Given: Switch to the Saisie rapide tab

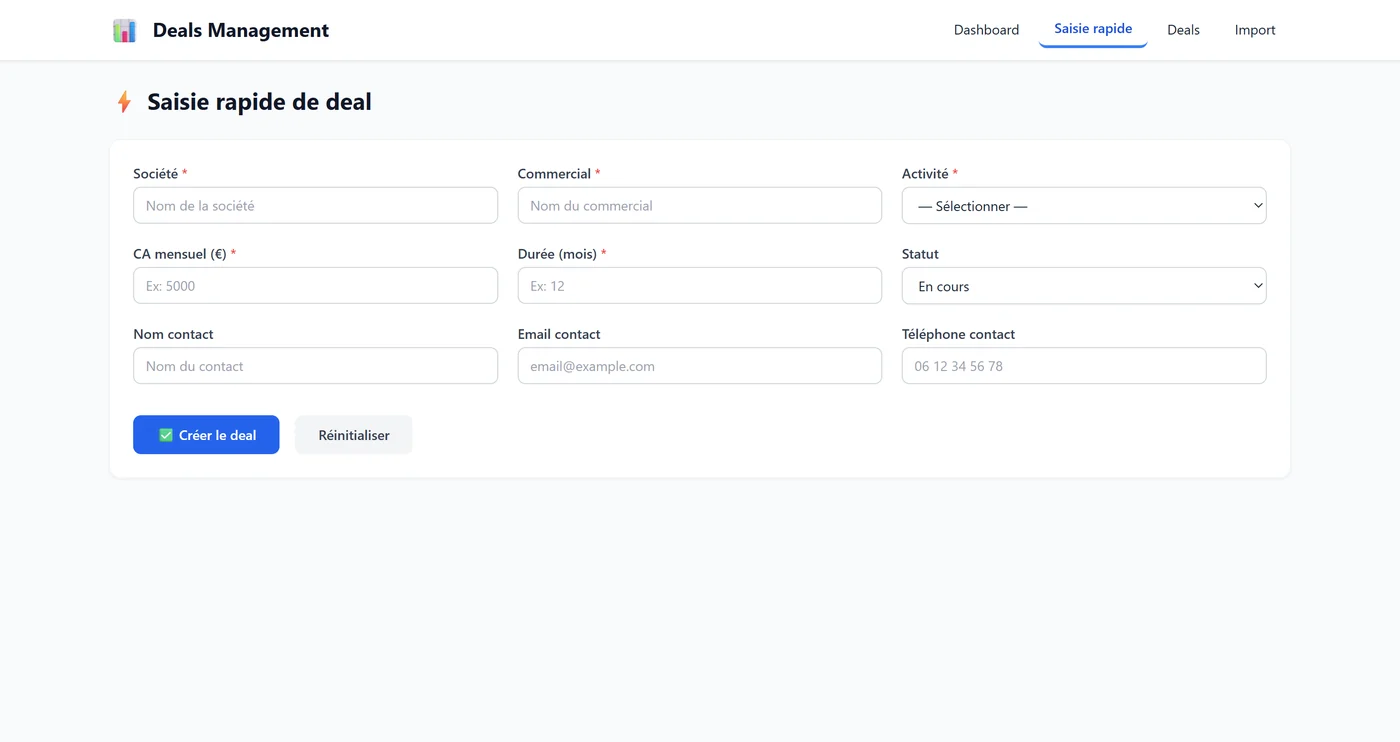Looking at the screenshot, I should point(1093,29).
